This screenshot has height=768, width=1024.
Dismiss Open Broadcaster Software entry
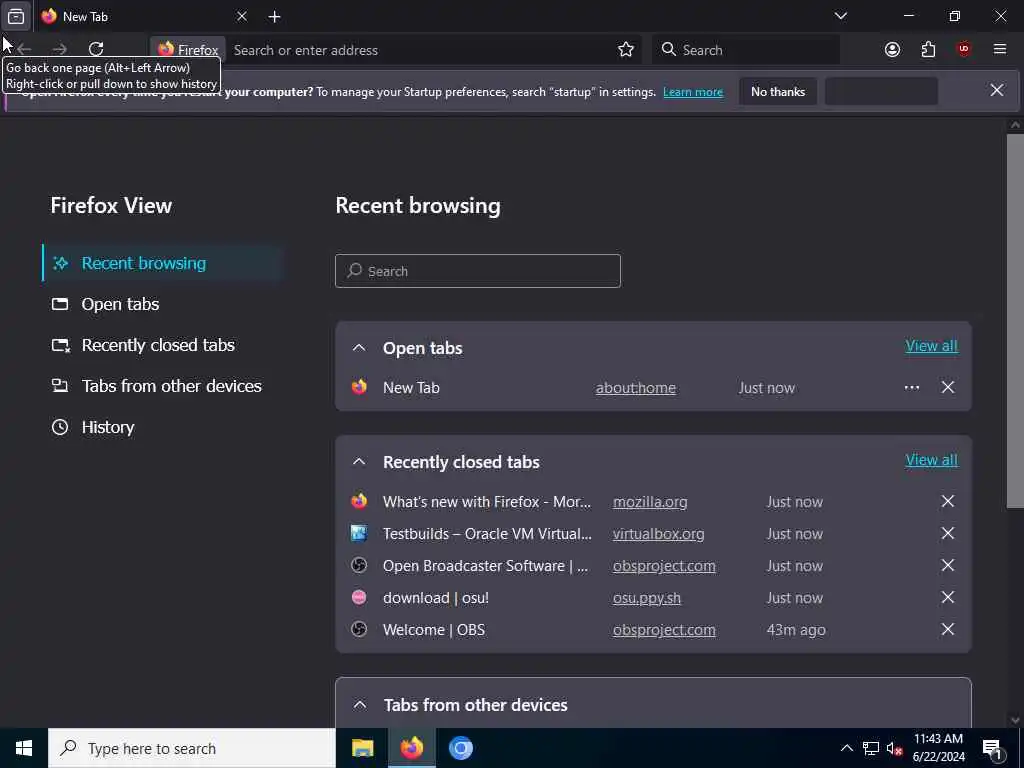click(948, 566)
